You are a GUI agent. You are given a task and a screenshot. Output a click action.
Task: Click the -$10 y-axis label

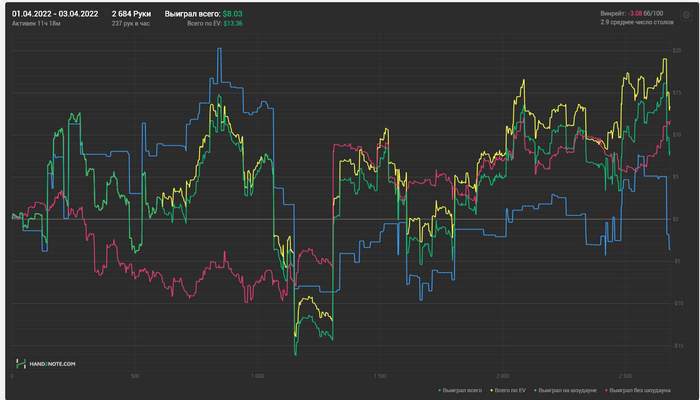coord(677,304)
